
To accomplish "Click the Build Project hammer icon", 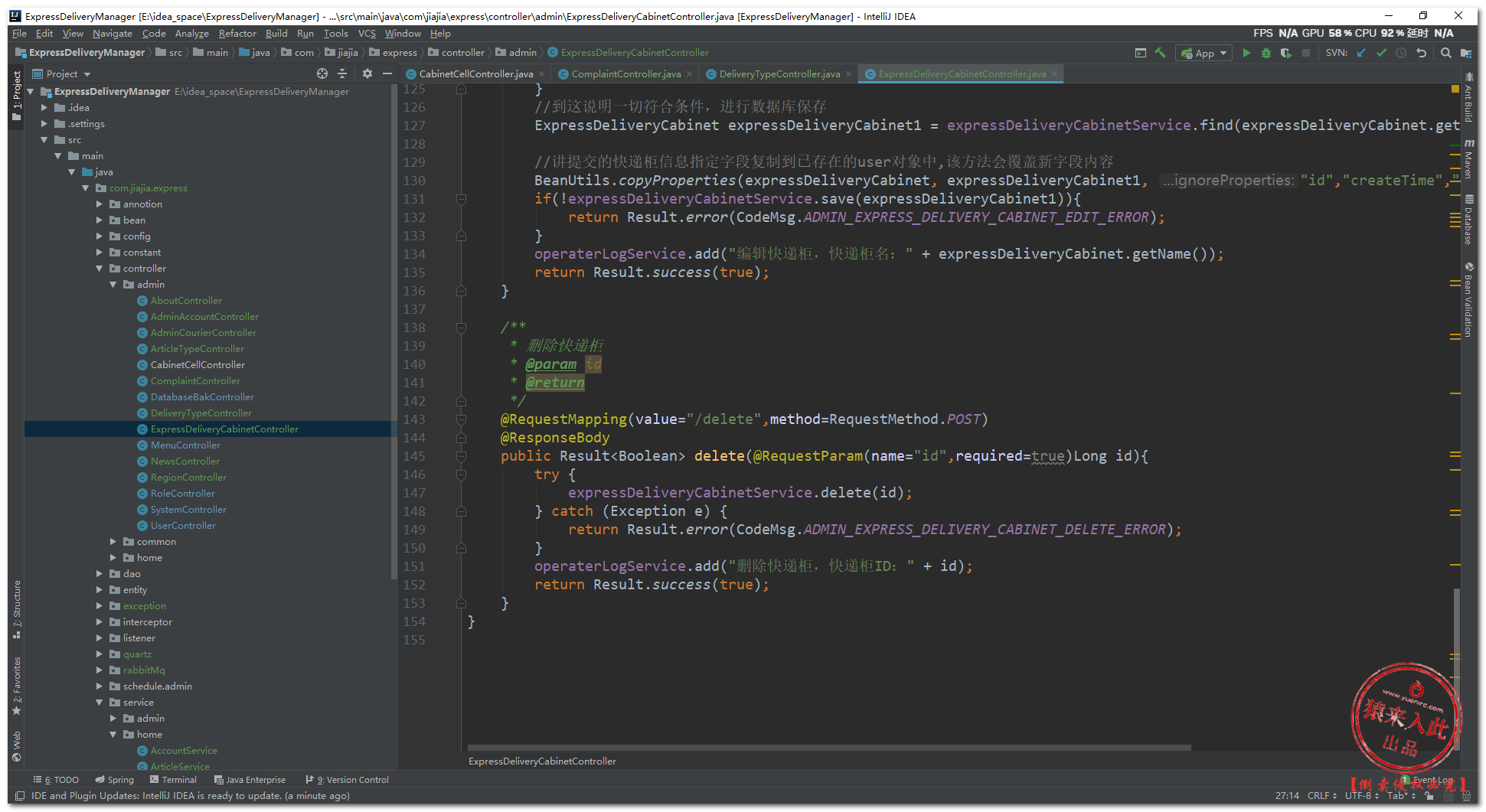I will [x=1161, y=53].
